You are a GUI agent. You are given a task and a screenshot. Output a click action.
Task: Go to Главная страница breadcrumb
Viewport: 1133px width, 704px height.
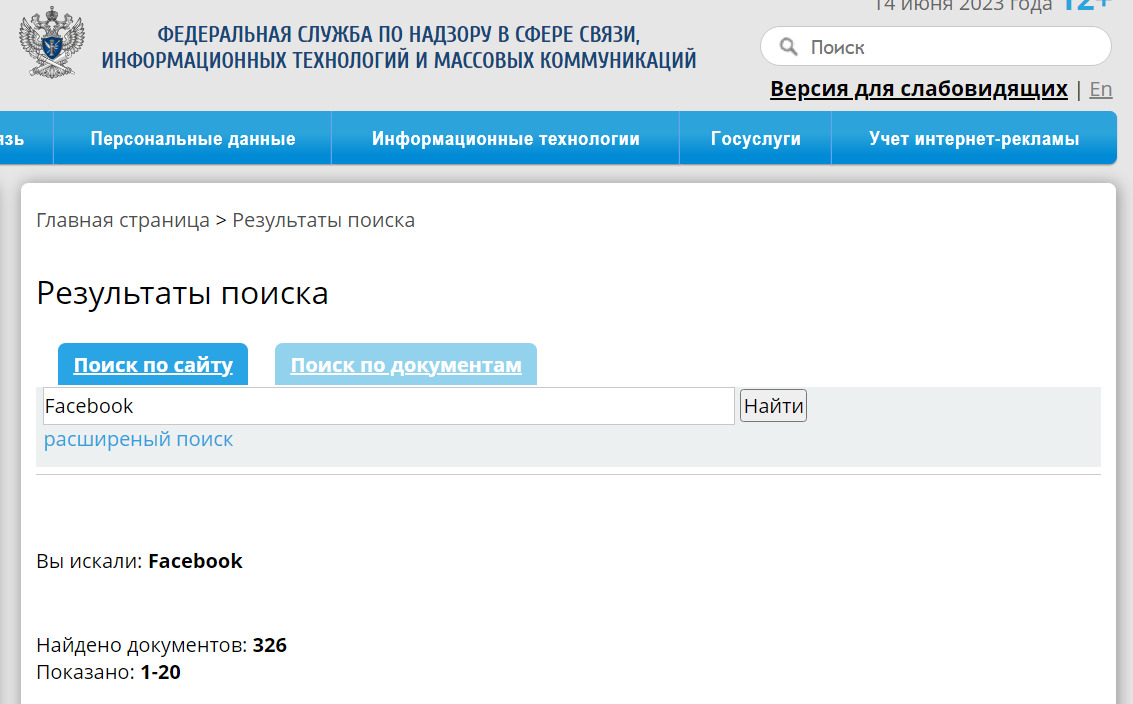tap(123, 220)
